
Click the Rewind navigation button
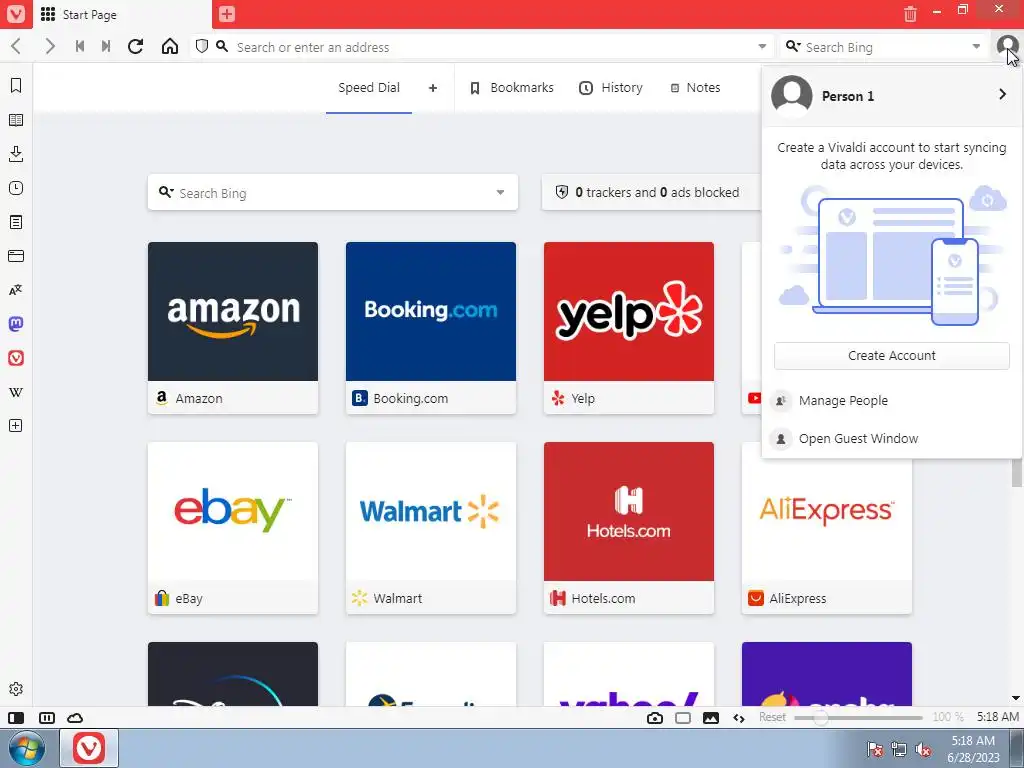pyautogui.click(x=80, y=46)
